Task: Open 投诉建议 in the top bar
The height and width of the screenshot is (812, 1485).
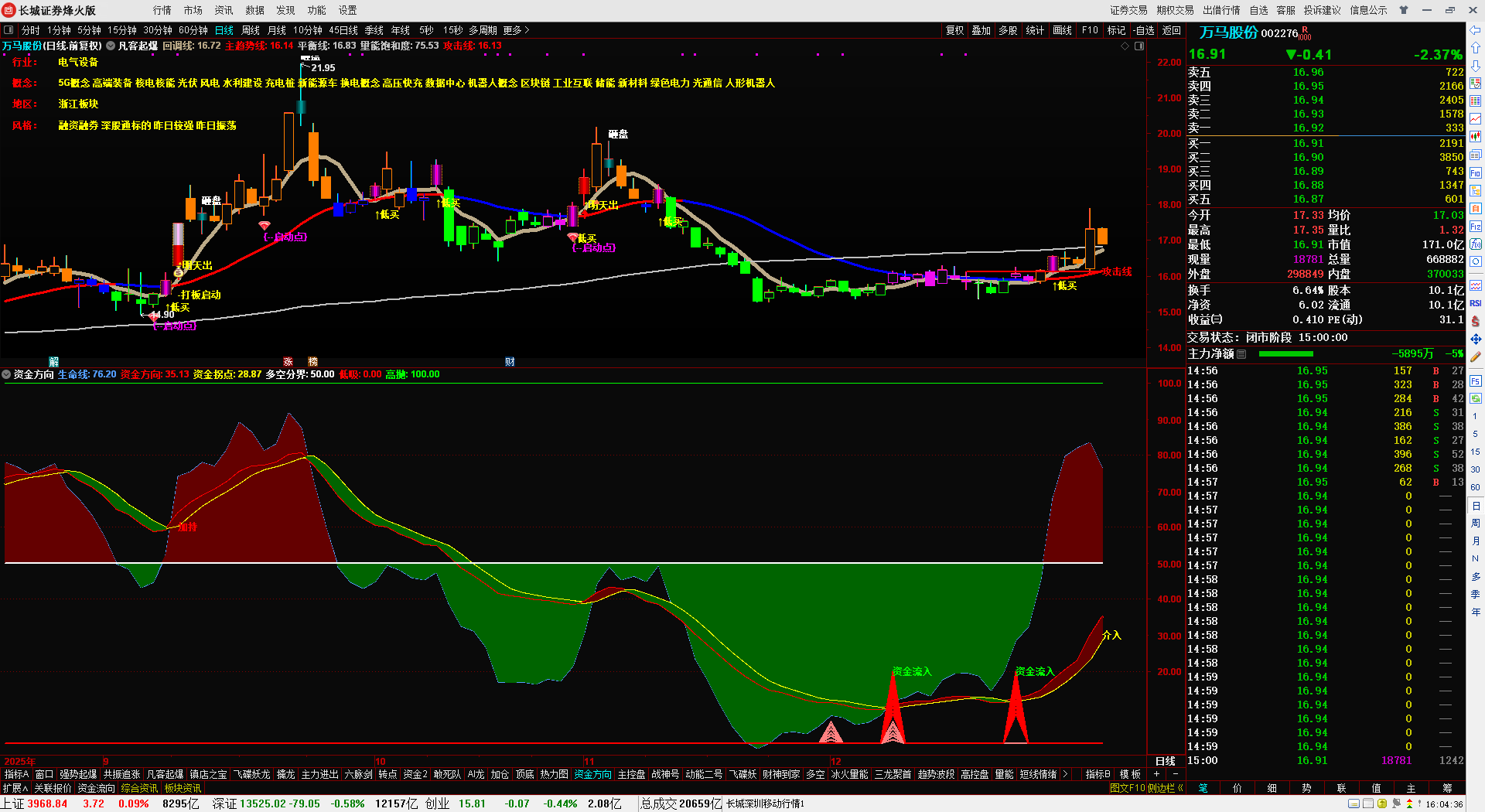Action: coord(1323,10)
